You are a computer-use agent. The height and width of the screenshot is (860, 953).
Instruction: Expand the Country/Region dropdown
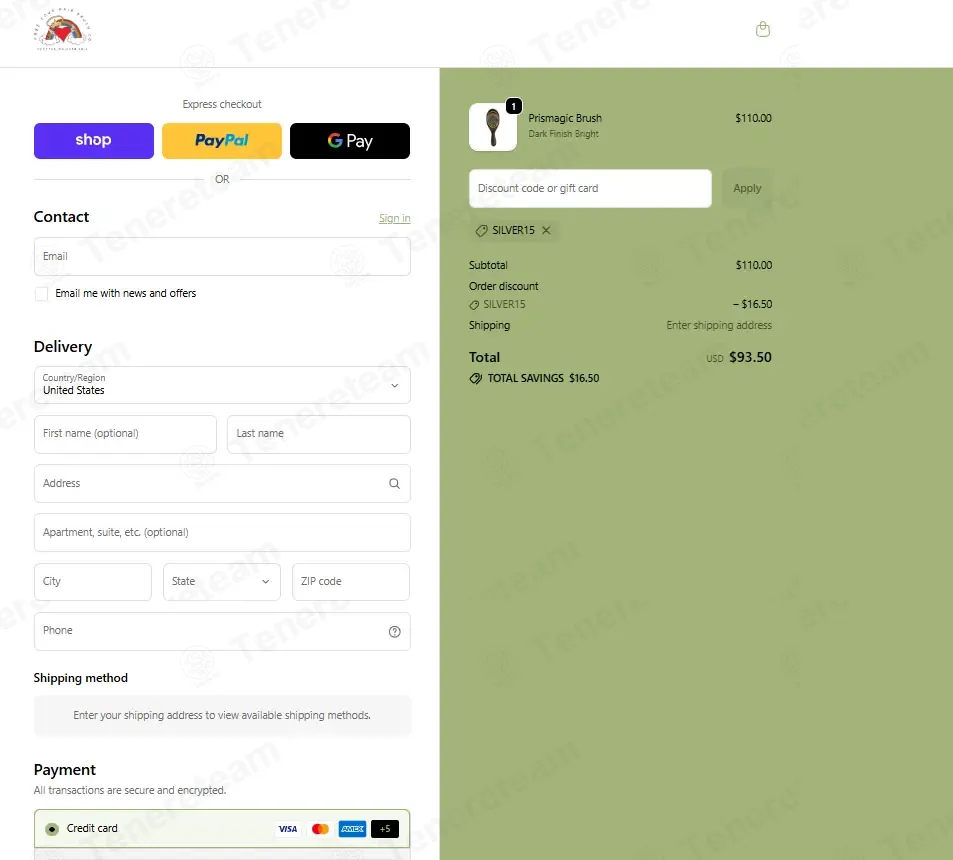[222, 385]
